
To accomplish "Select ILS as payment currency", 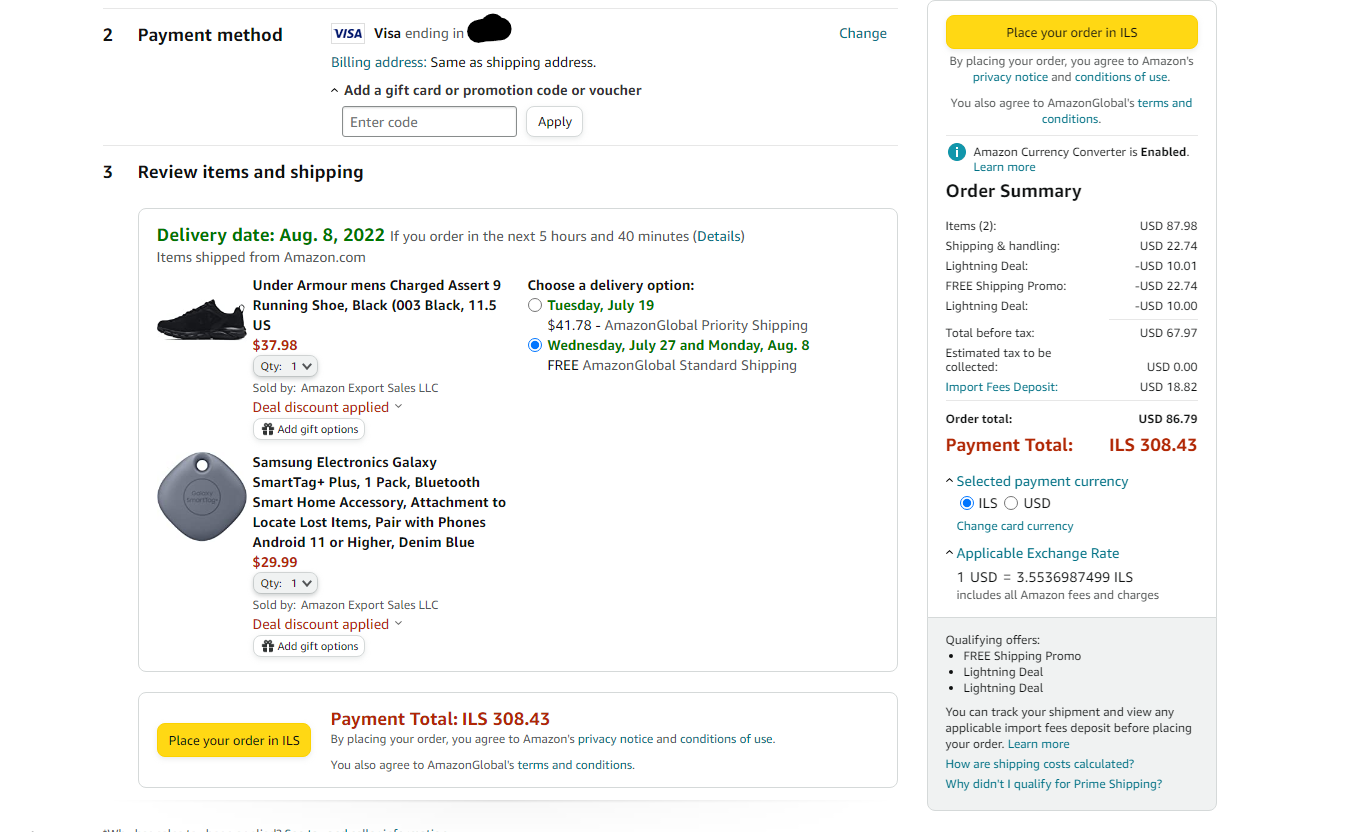I will (x=966, y=503).
